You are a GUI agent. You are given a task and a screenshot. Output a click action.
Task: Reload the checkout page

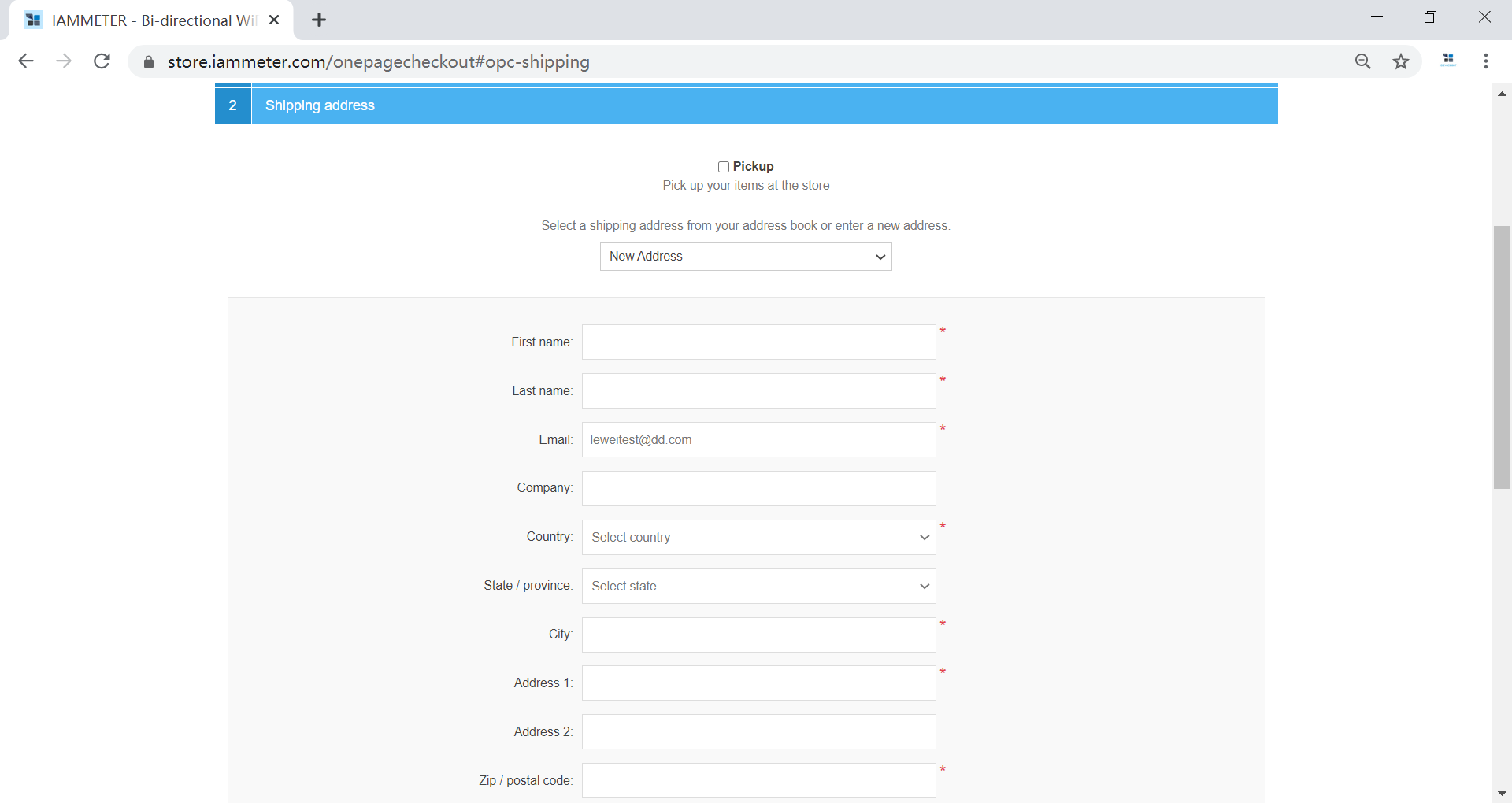pos(102,61)
